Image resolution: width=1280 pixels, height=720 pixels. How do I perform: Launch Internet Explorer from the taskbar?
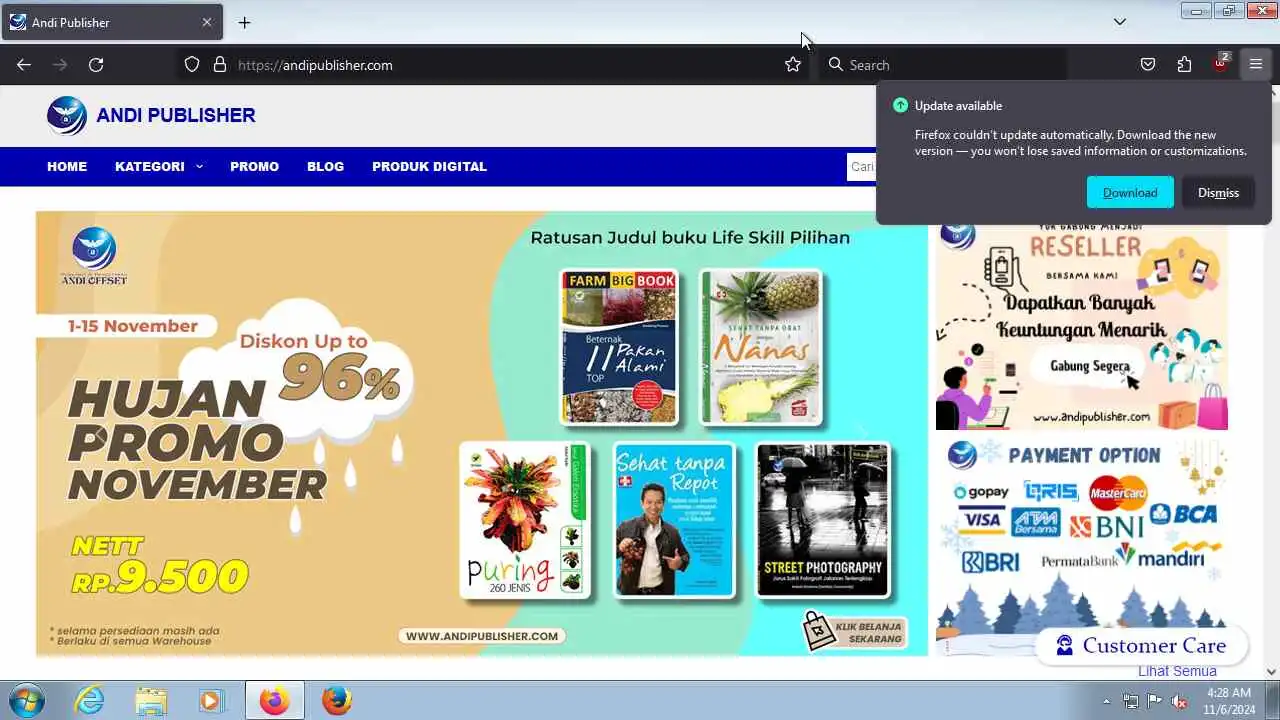(x=89, y=701)
